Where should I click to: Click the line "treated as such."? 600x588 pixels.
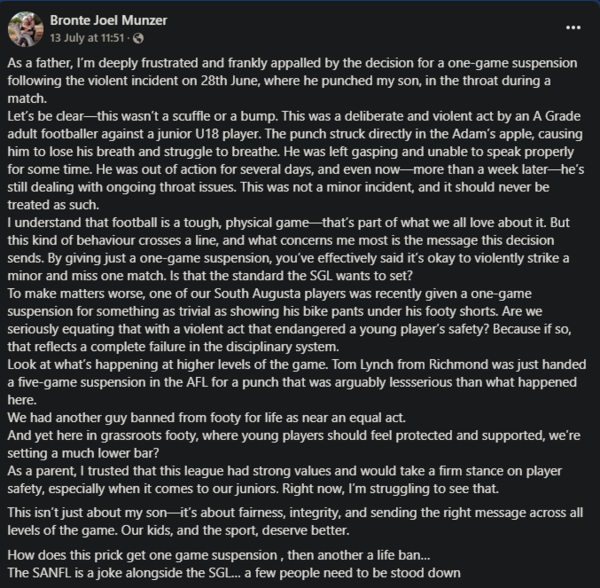pyautogui.click(x=53, y=205)
